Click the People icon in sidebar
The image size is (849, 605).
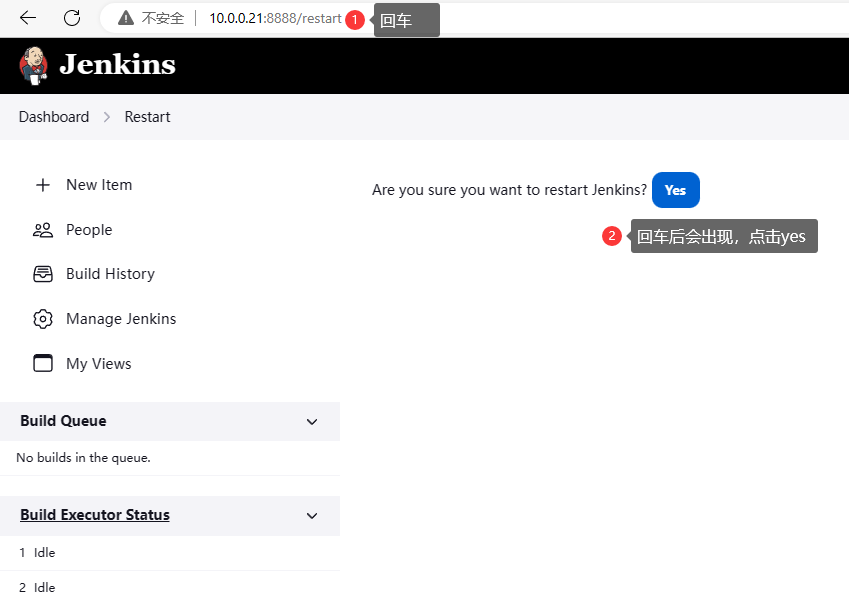click(x=43, y=230)
